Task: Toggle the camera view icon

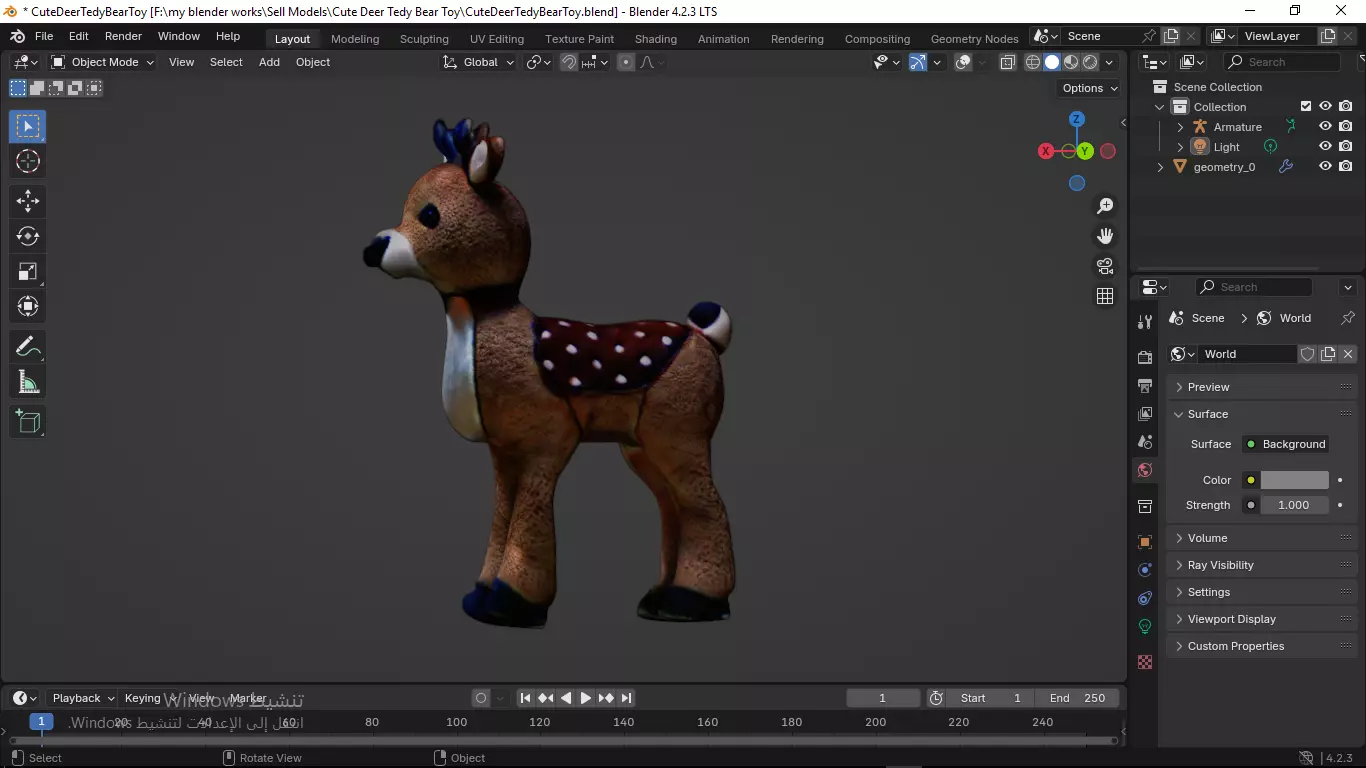Action: [x=1105, y=266]
